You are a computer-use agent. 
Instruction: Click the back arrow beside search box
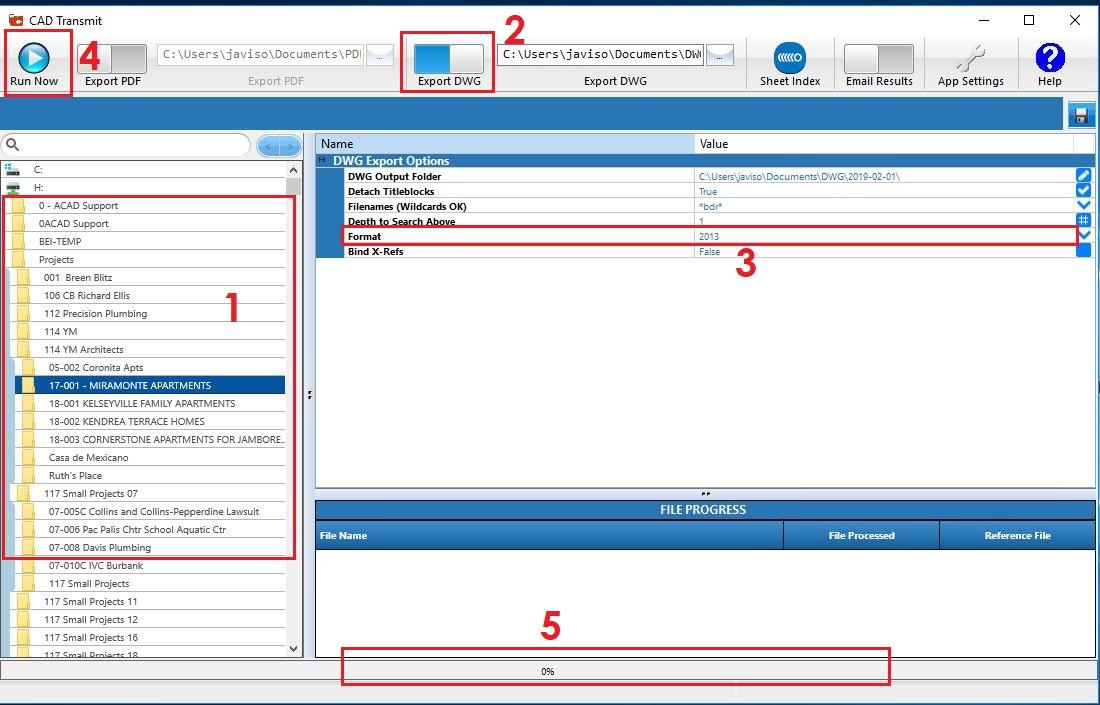pyautogui.click(x=269, y=146)
